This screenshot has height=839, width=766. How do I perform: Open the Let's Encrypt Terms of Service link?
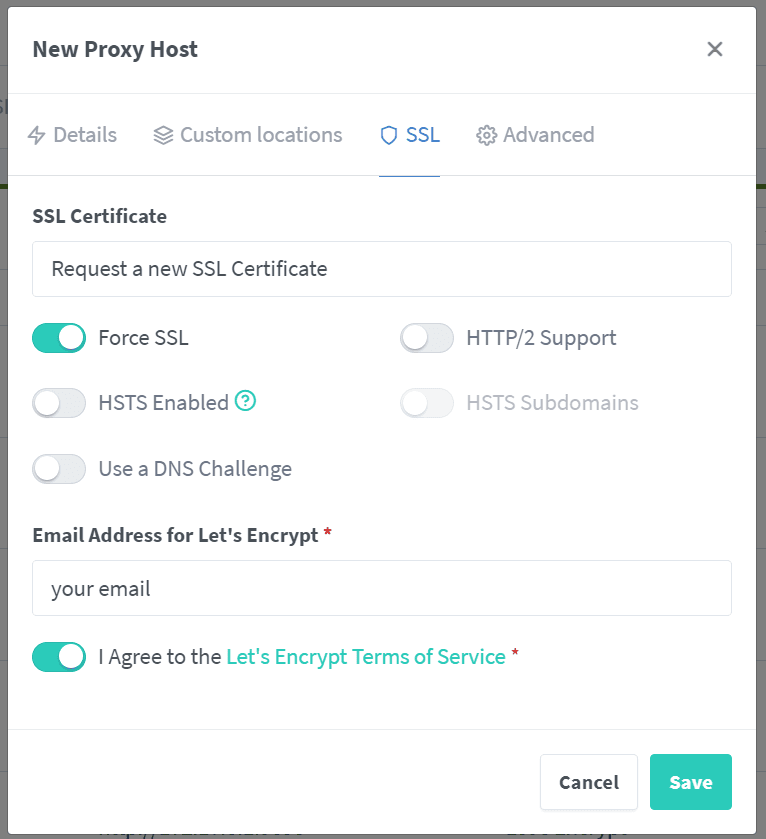(x=365, y=656)
